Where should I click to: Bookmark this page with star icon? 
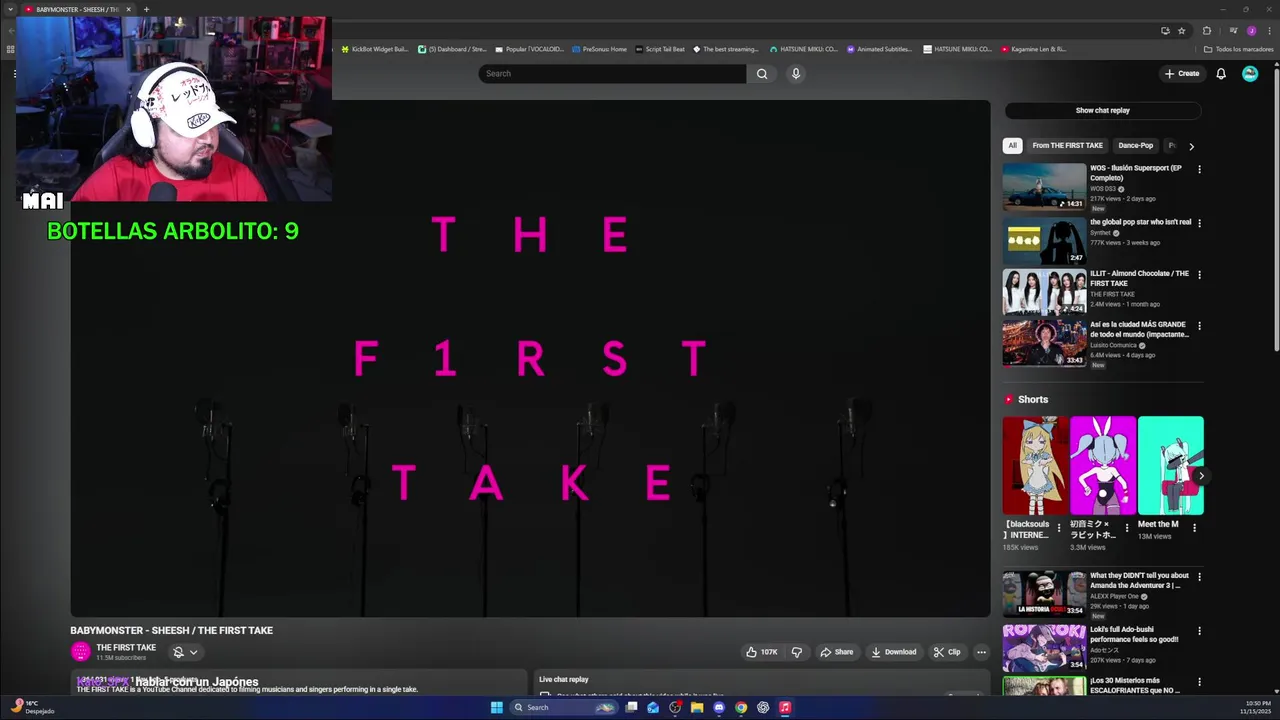[1181, 31]
